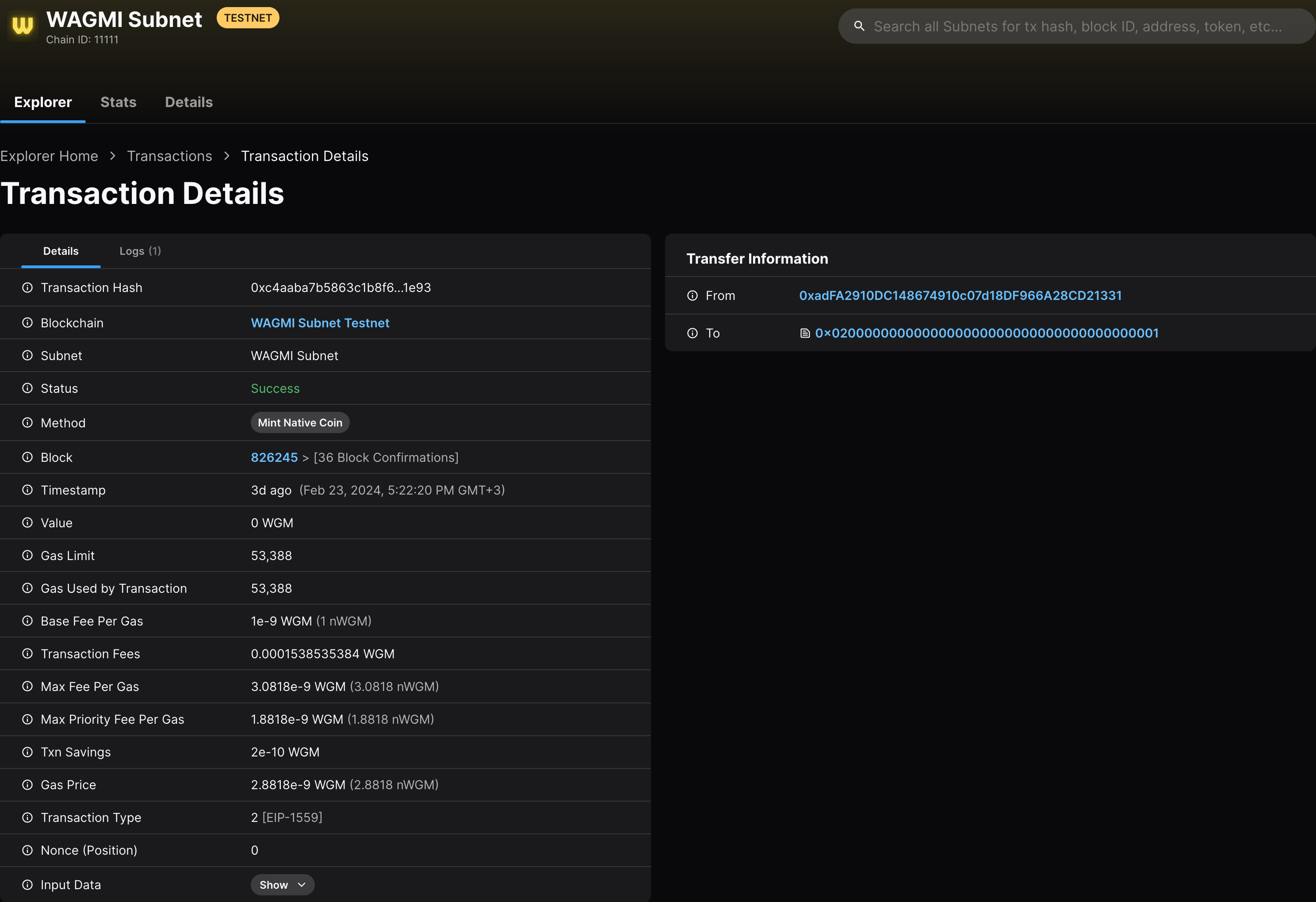Click the search magnifier icon

click(x=859, y=26)
